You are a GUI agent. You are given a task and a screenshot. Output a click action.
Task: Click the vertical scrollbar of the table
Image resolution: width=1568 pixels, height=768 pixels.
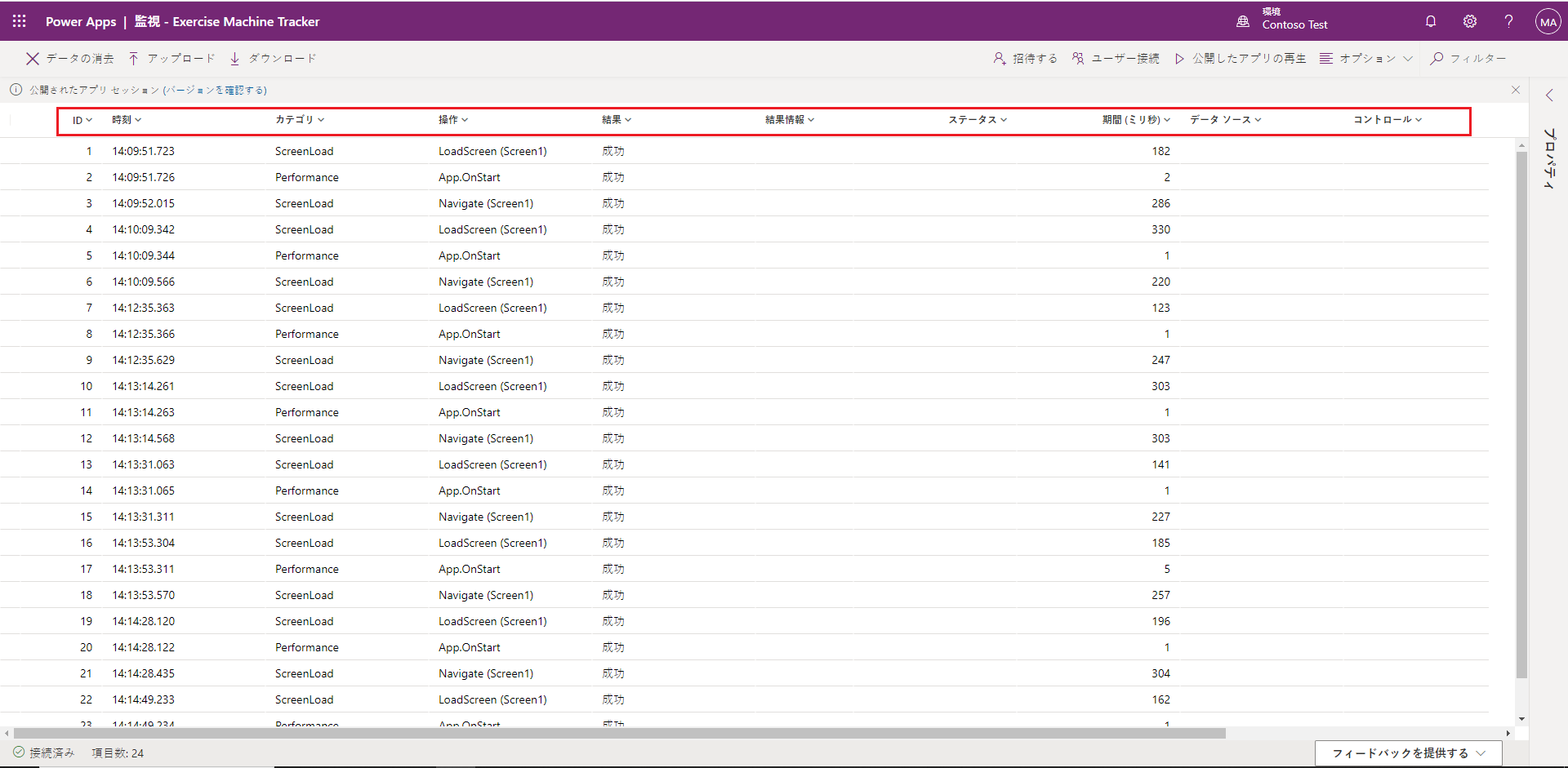coord(1521,415)
